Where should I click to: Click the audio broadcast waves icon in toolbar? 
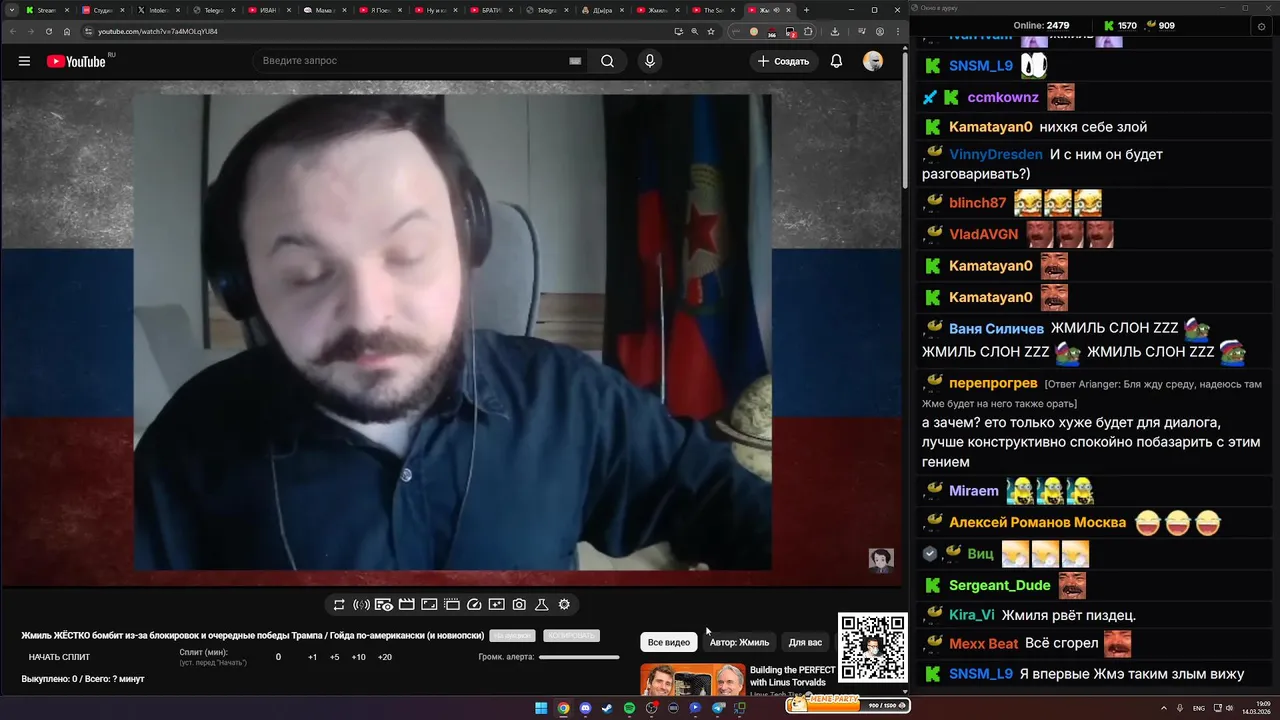361,605
